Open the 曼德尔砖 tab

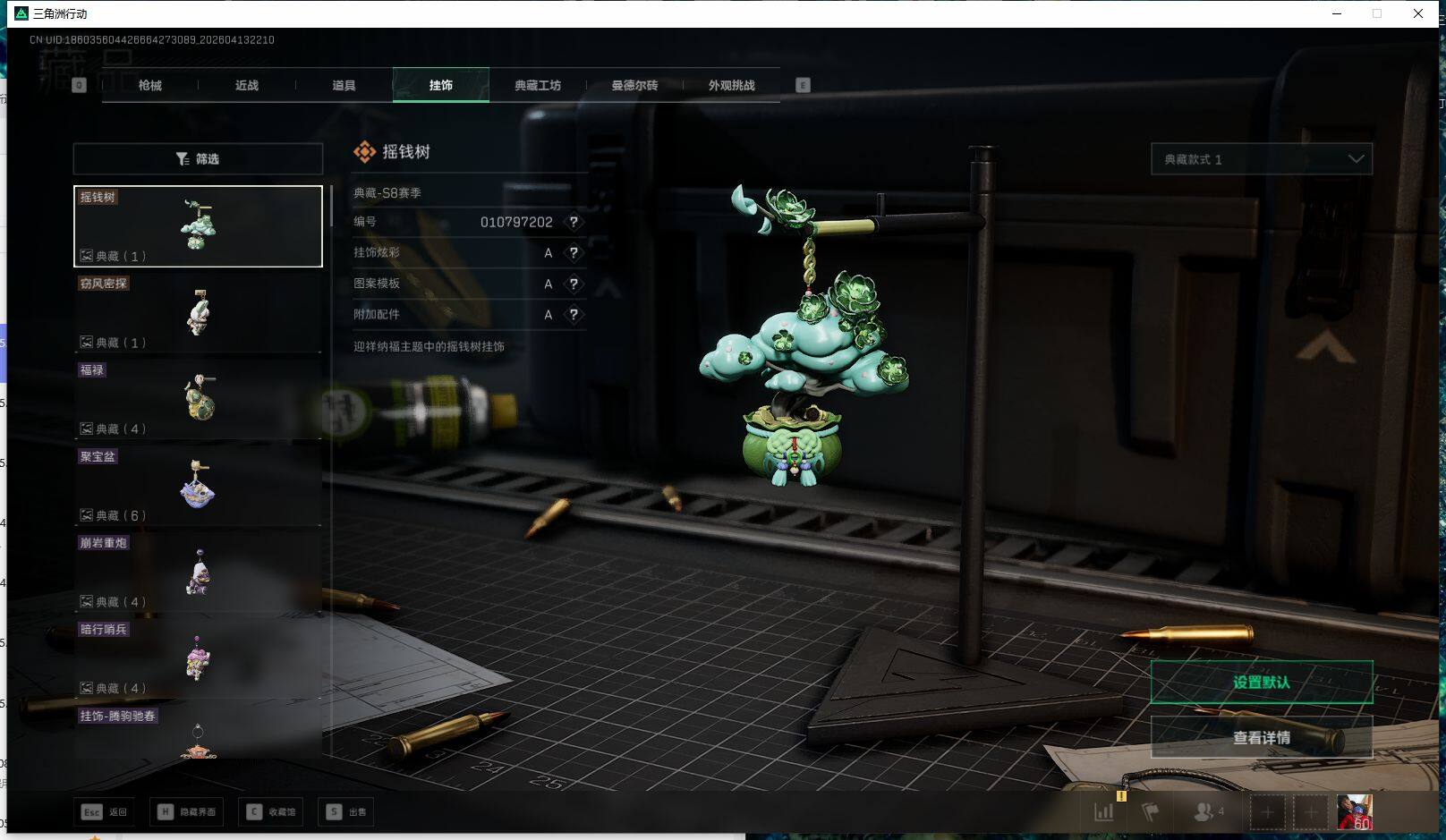tap(634, 86)
